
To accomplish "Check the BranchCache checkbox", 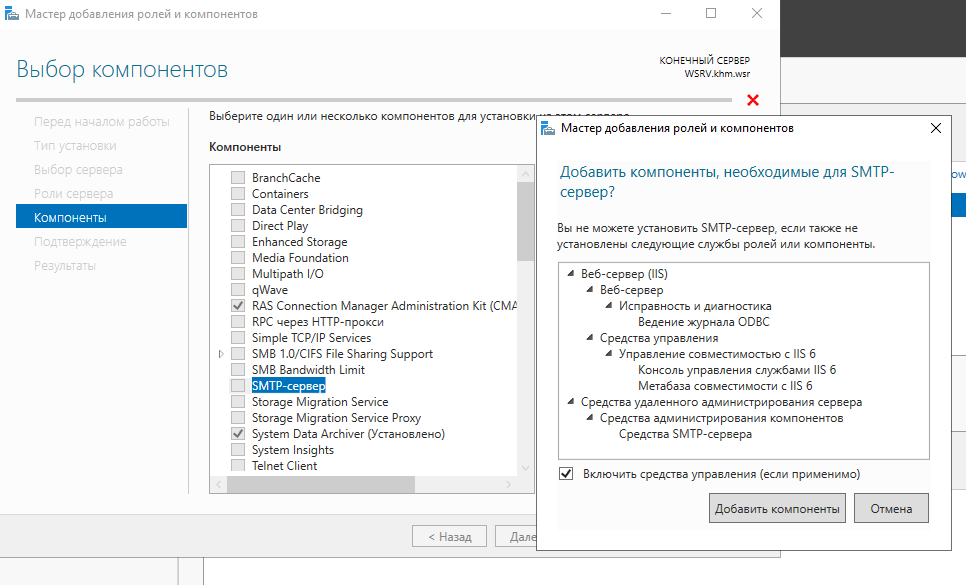I will pos(238,177).
